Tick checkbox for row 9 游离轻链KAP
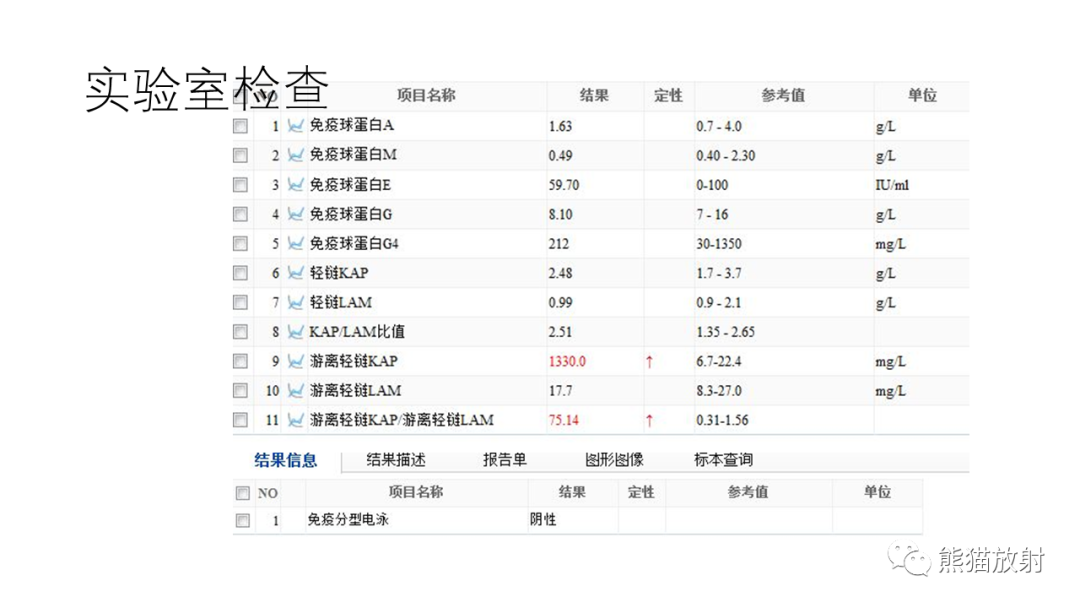1080x608 pixels. [x=240, y=361]
